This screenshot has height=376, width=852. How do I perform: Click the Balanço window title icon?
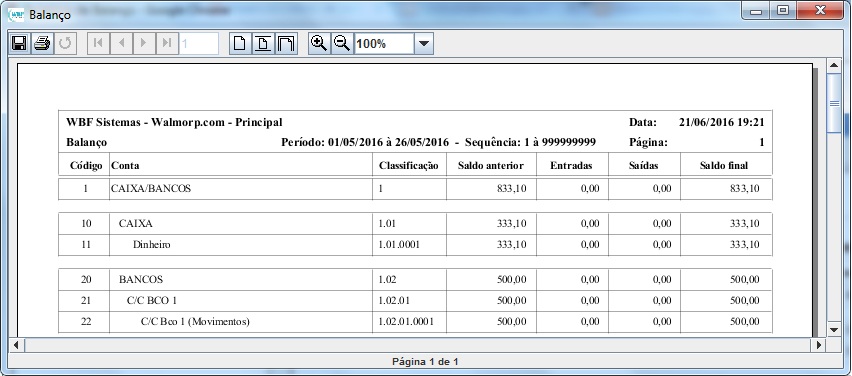click(x=16, y=14)
